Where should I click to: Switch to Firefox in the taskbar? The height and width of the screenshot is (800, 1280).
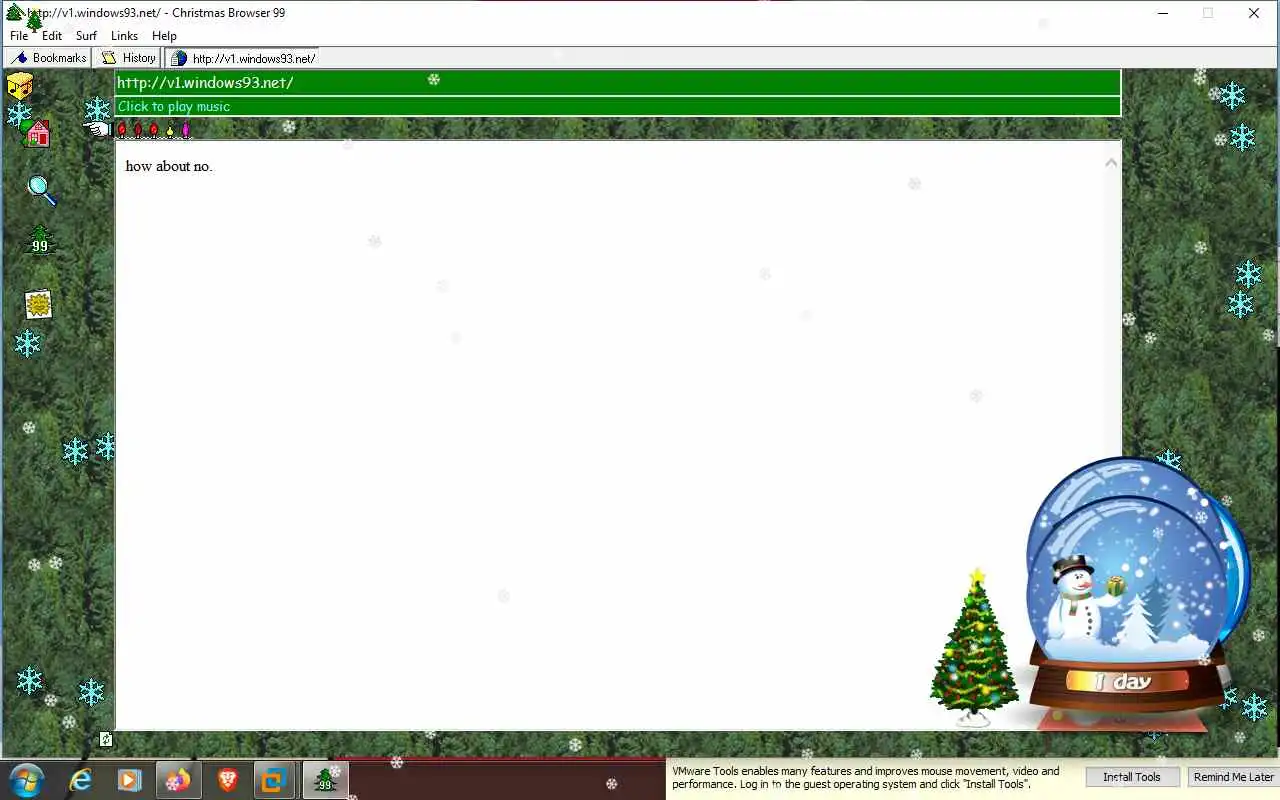(177, 780)
